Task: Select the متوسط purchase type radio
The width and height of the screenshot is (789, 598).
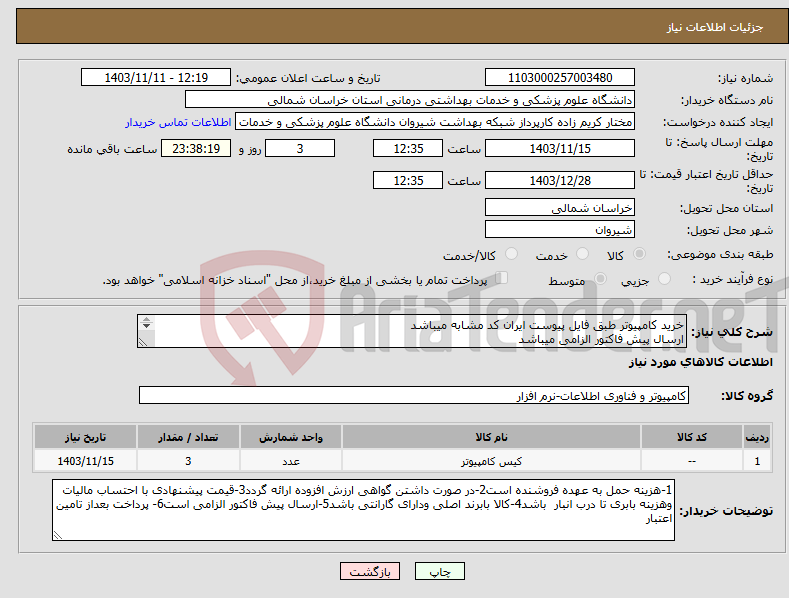Action: (x=600, y=279)
